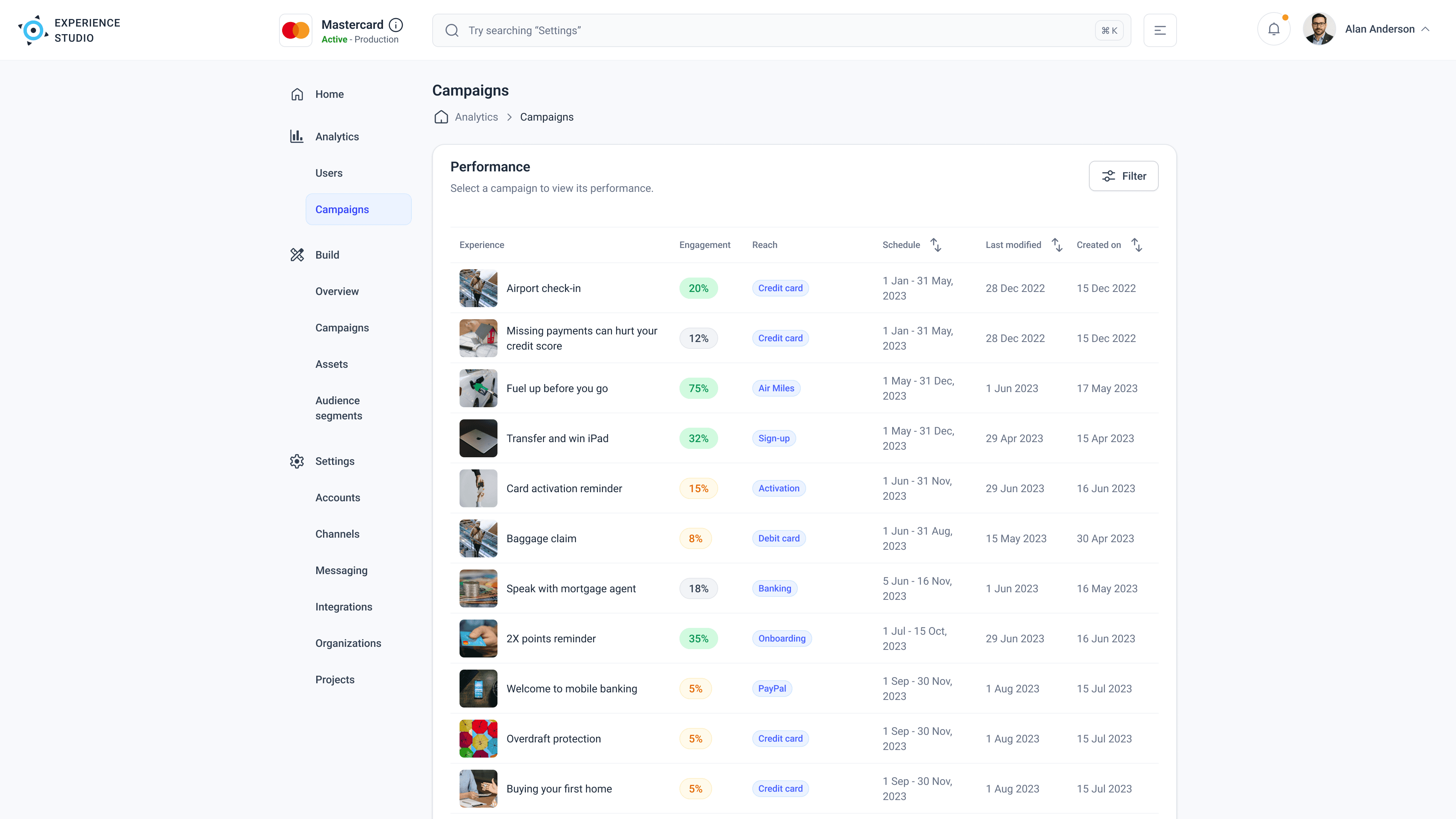
Task: Click the Settings gear icon in the sidebar
Action: pos(297,461)
